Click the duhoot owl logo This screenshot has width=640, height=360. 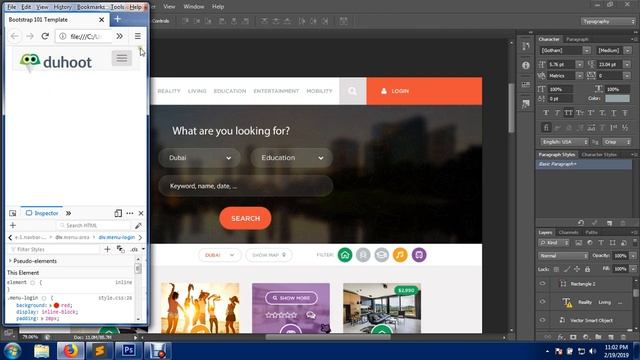pos(30,61)
